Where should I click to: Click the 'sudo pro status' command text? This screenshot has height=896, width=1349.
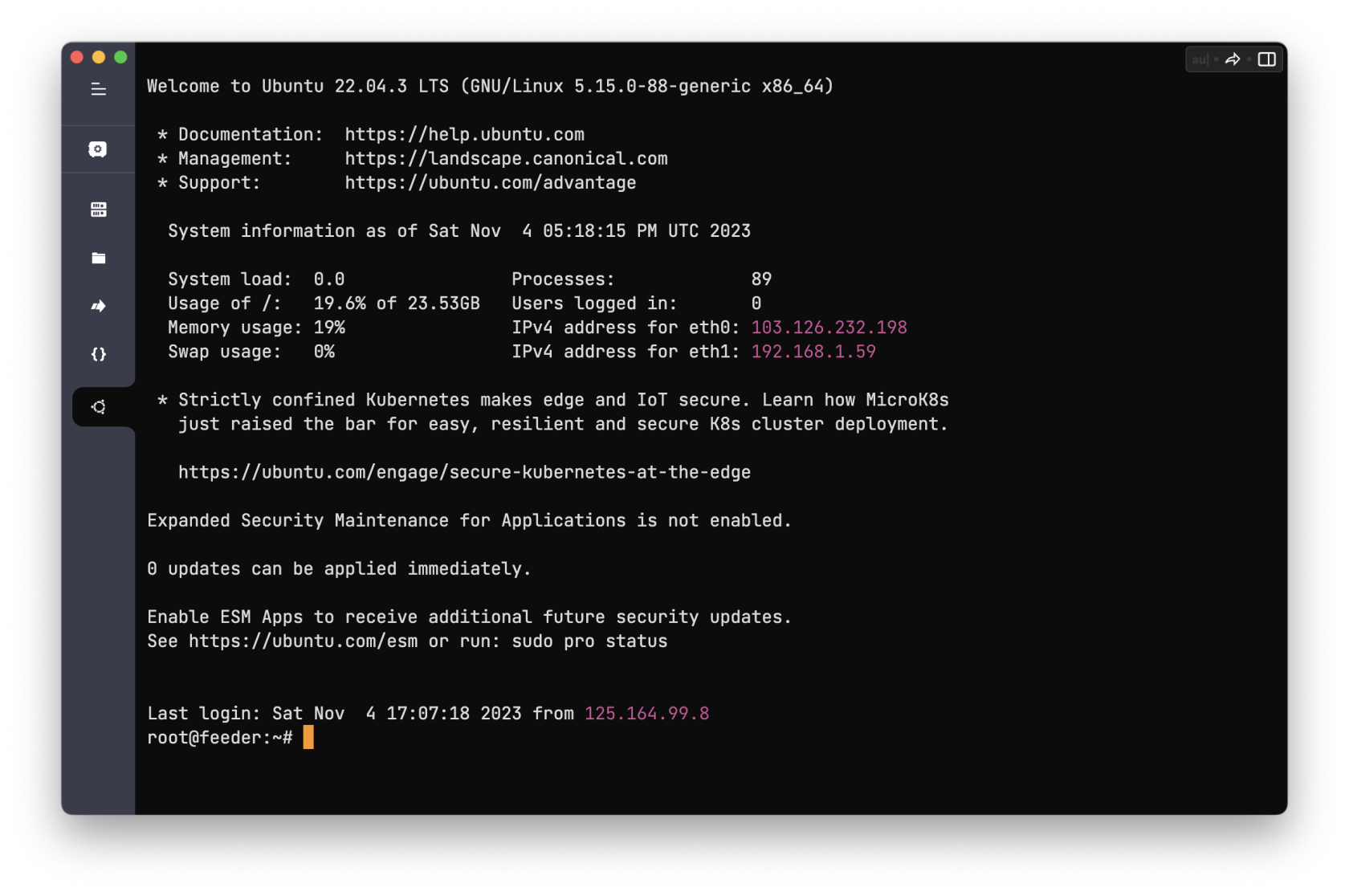coord(590,641)
